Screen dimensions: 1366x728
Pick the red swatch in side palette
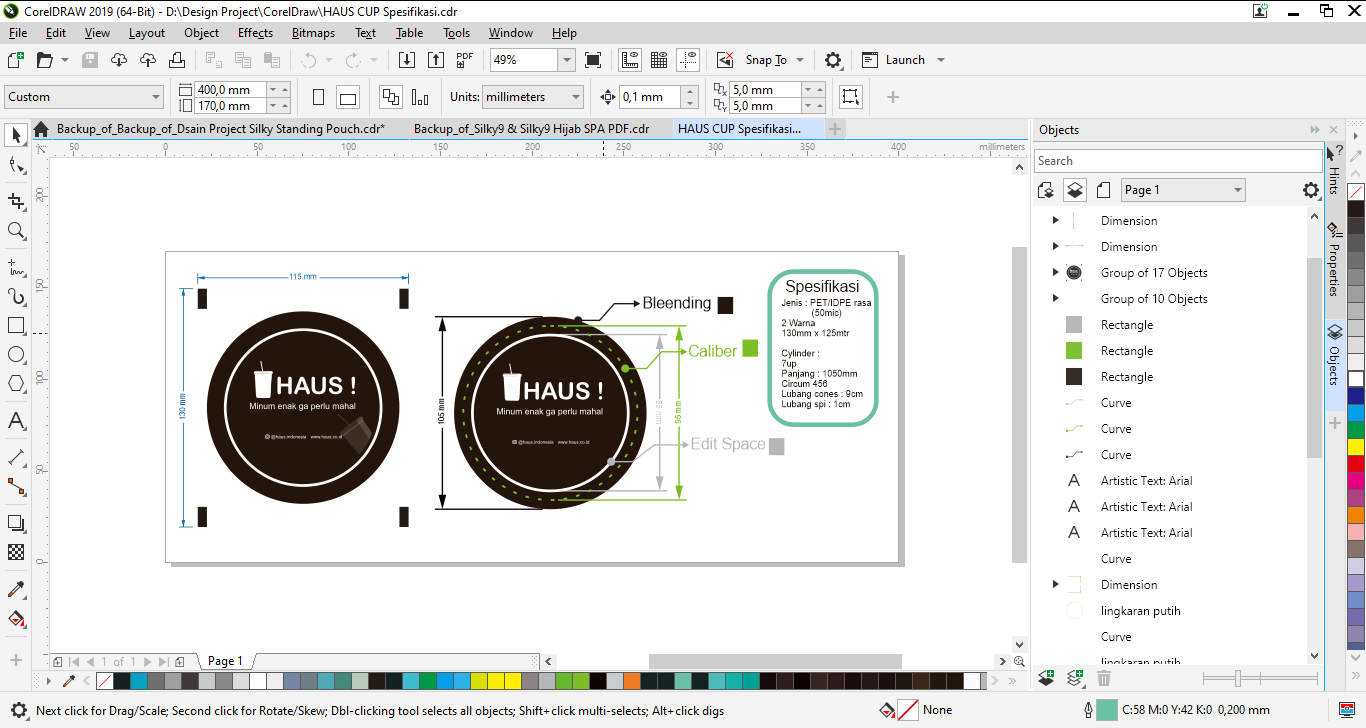(x=1356, y=464)
